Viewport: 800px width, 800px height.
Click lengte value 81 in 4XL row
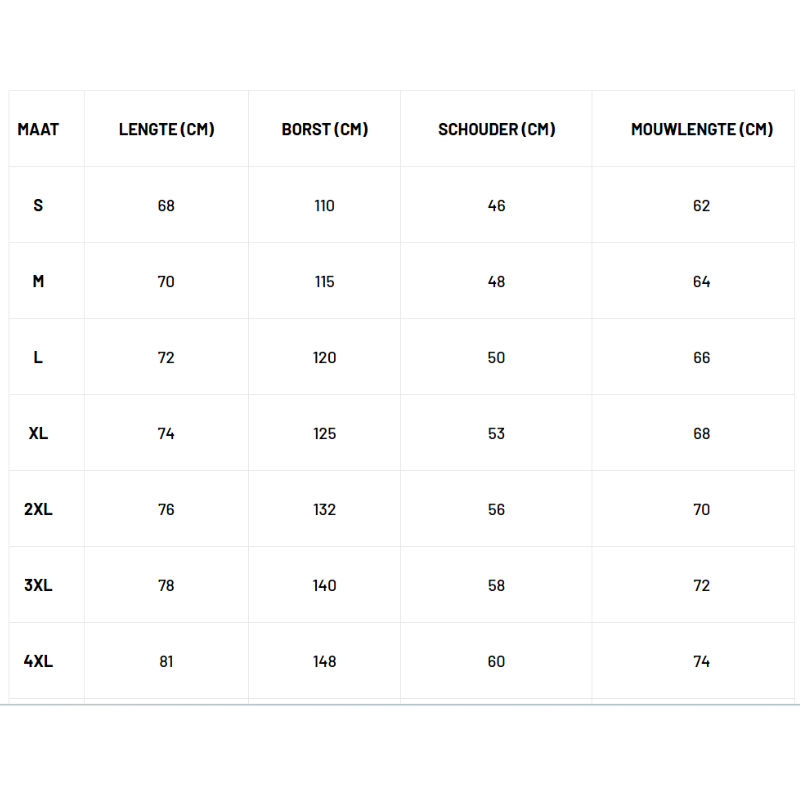point(166,661)
